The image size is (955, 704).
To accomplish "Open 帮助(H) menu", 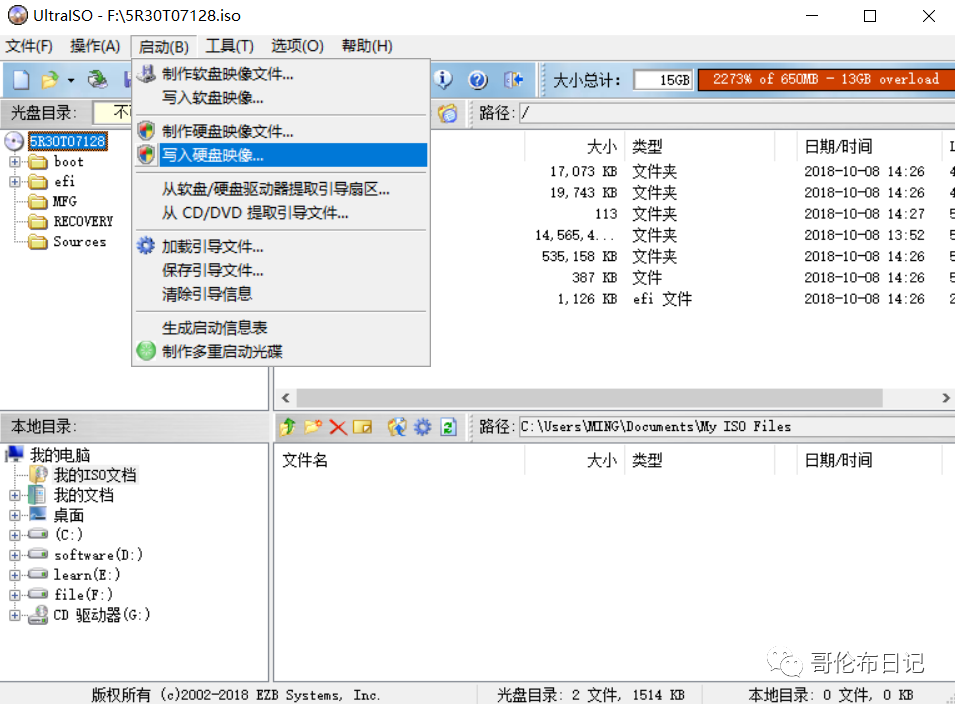I will coord(367,46).
